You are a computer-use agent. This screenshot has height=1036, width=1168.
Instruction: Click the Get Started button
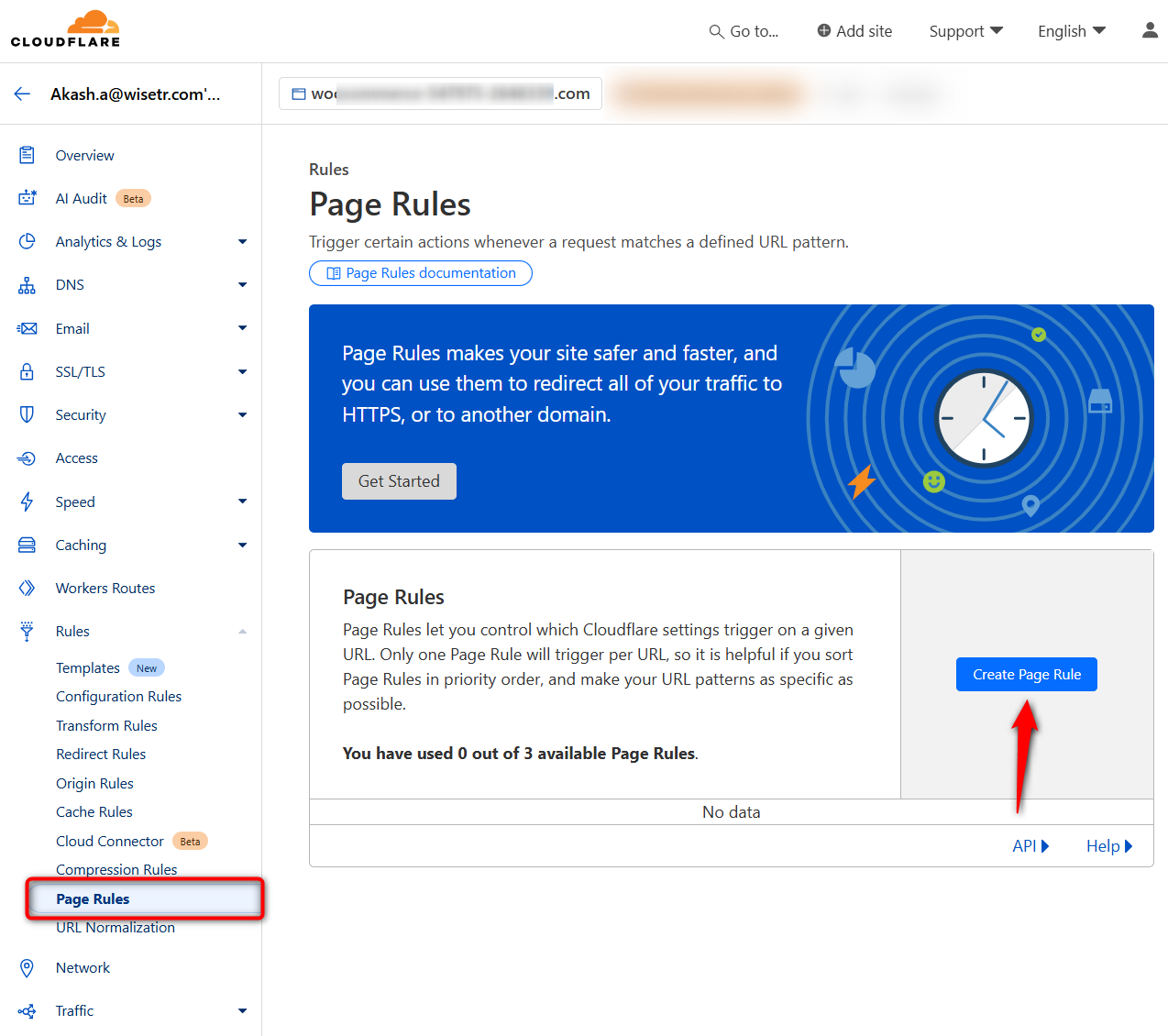(x=399, y=481)
